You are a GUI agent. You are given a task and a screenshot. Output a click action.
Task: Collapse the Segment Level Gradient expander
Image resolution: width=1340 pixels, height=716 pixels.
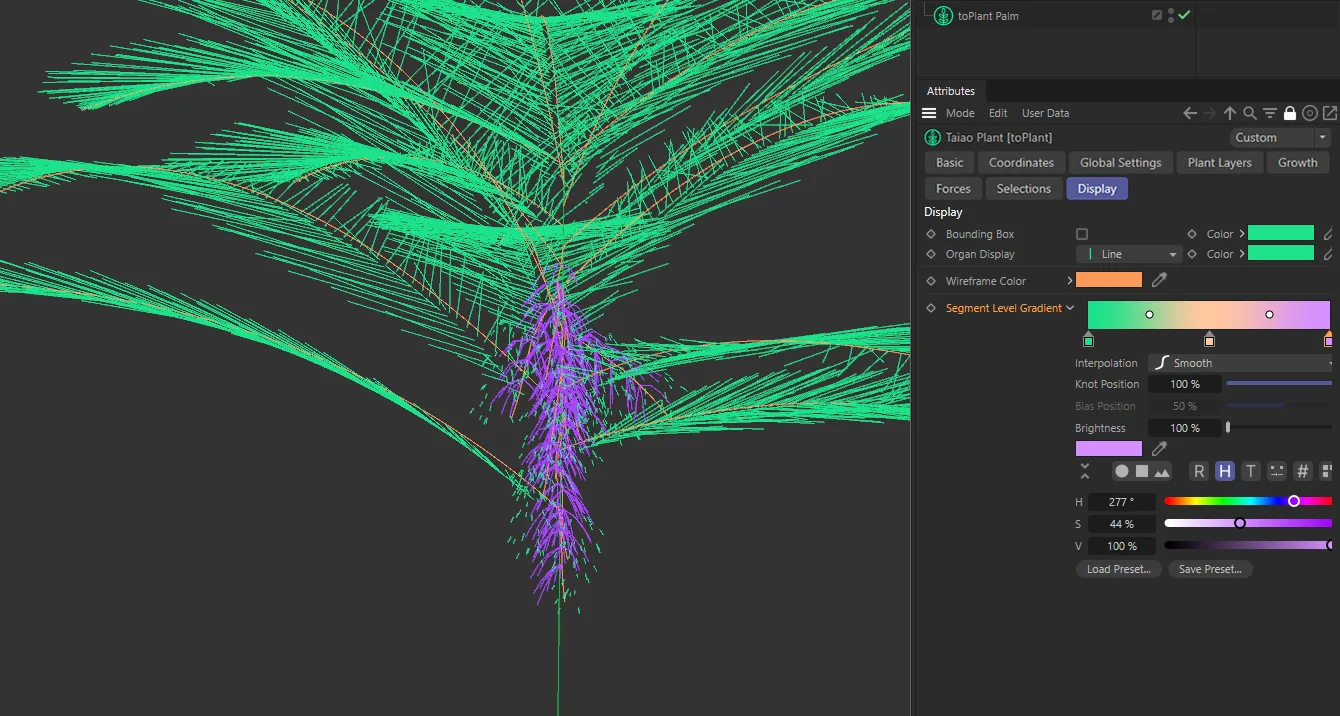tap(1070, 308)
